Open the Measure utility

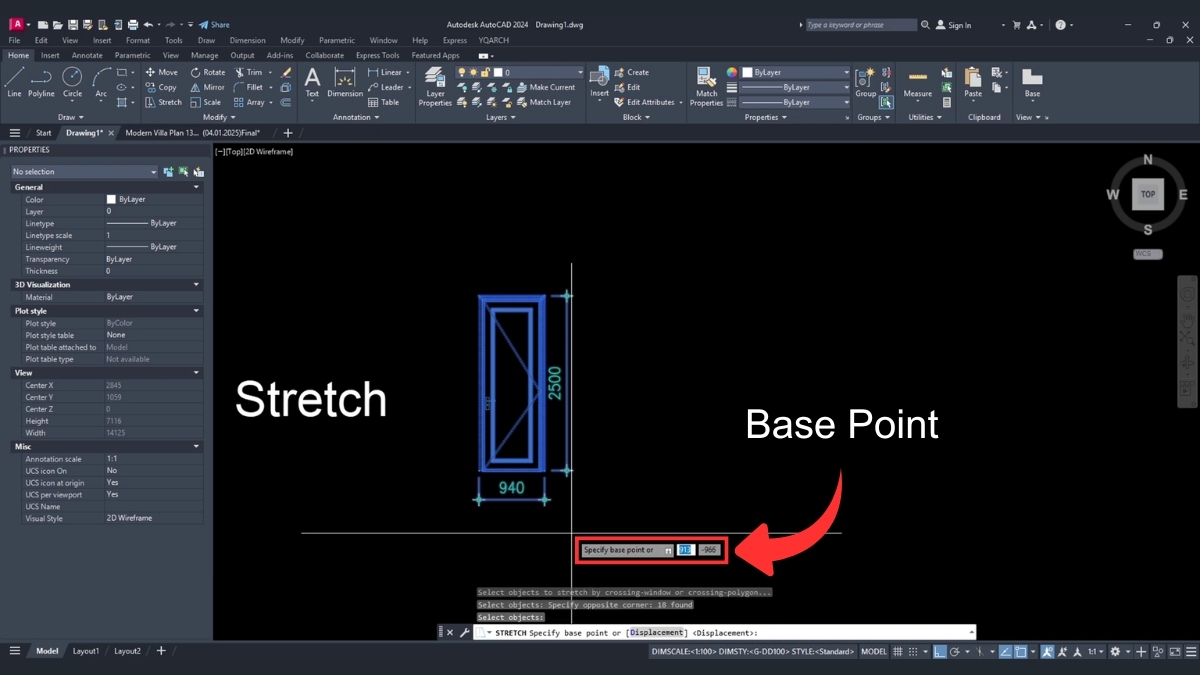[x=917, y=82]
